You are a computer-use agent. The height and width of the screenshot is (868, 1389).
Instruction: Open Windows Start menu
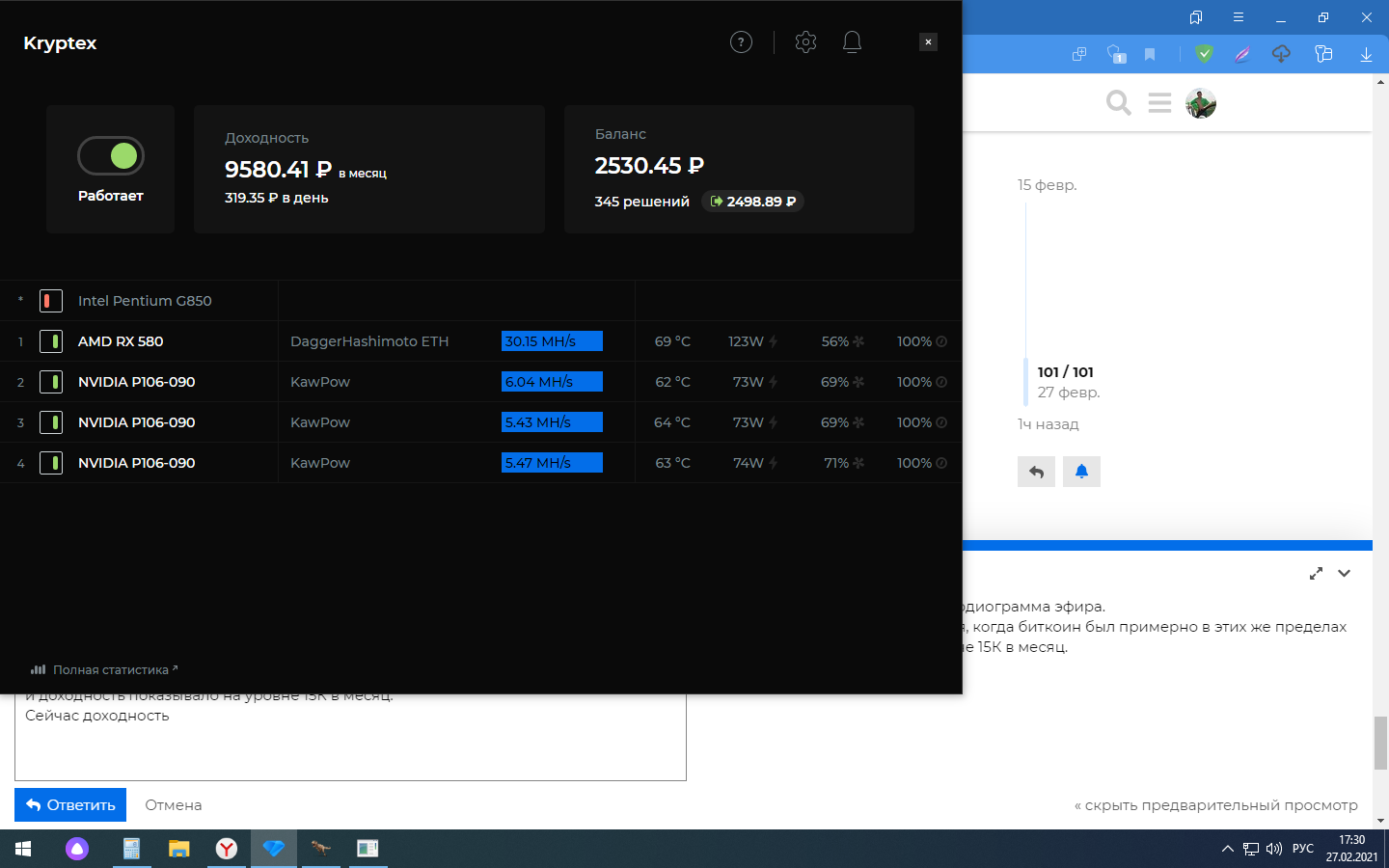point(23,849)
